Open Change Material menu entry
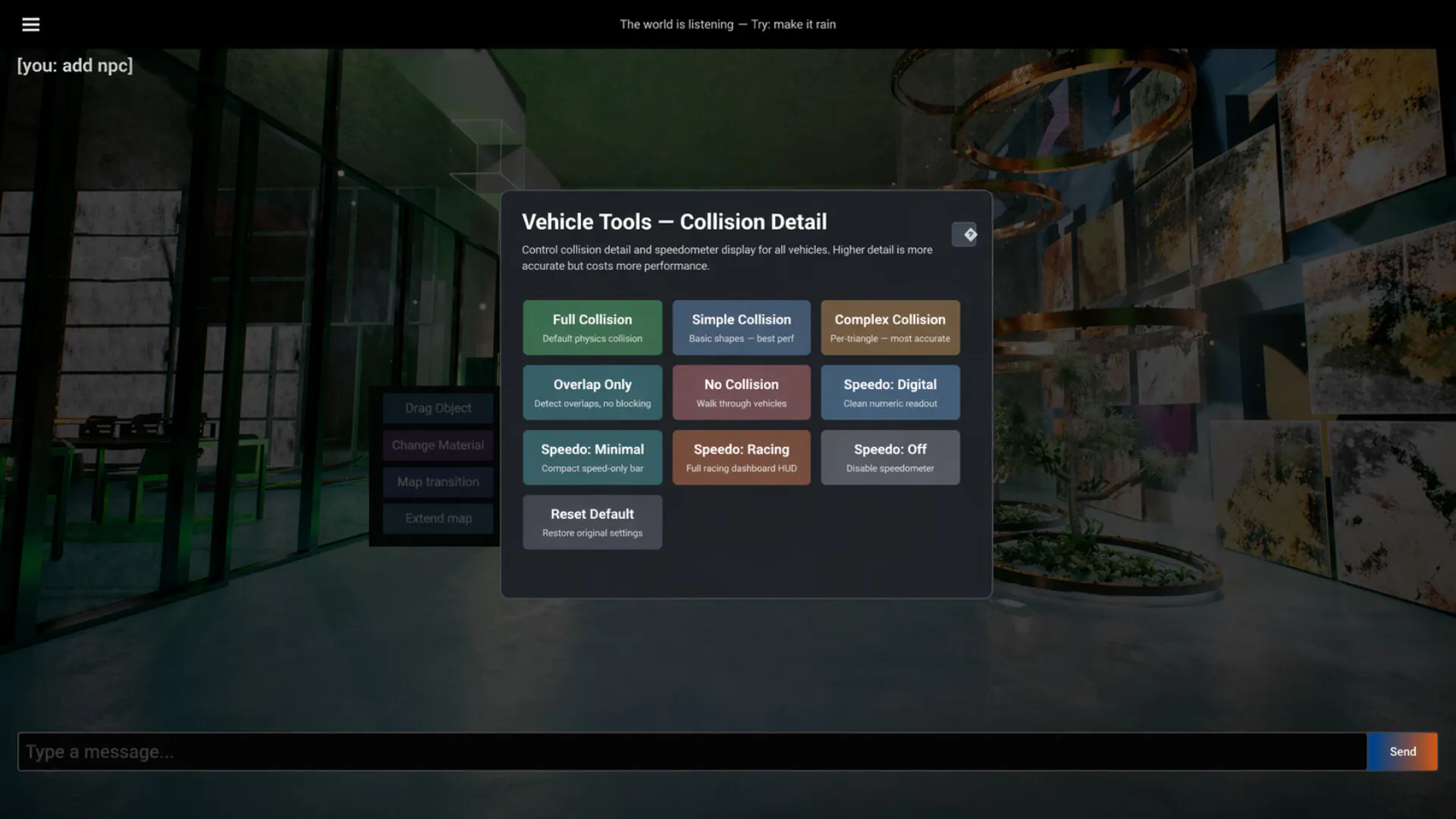 [x=438, y=445]
